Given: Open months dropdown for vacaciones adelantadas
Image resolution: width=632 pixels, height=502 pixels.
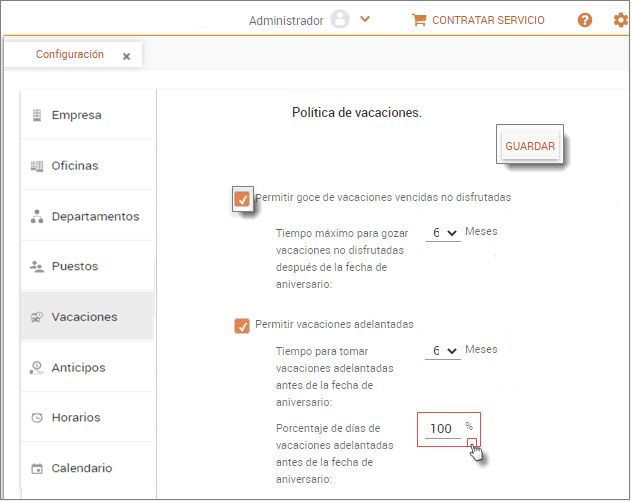Looking at the screenshot, I should pyautogui.click(x=443, y=351).
